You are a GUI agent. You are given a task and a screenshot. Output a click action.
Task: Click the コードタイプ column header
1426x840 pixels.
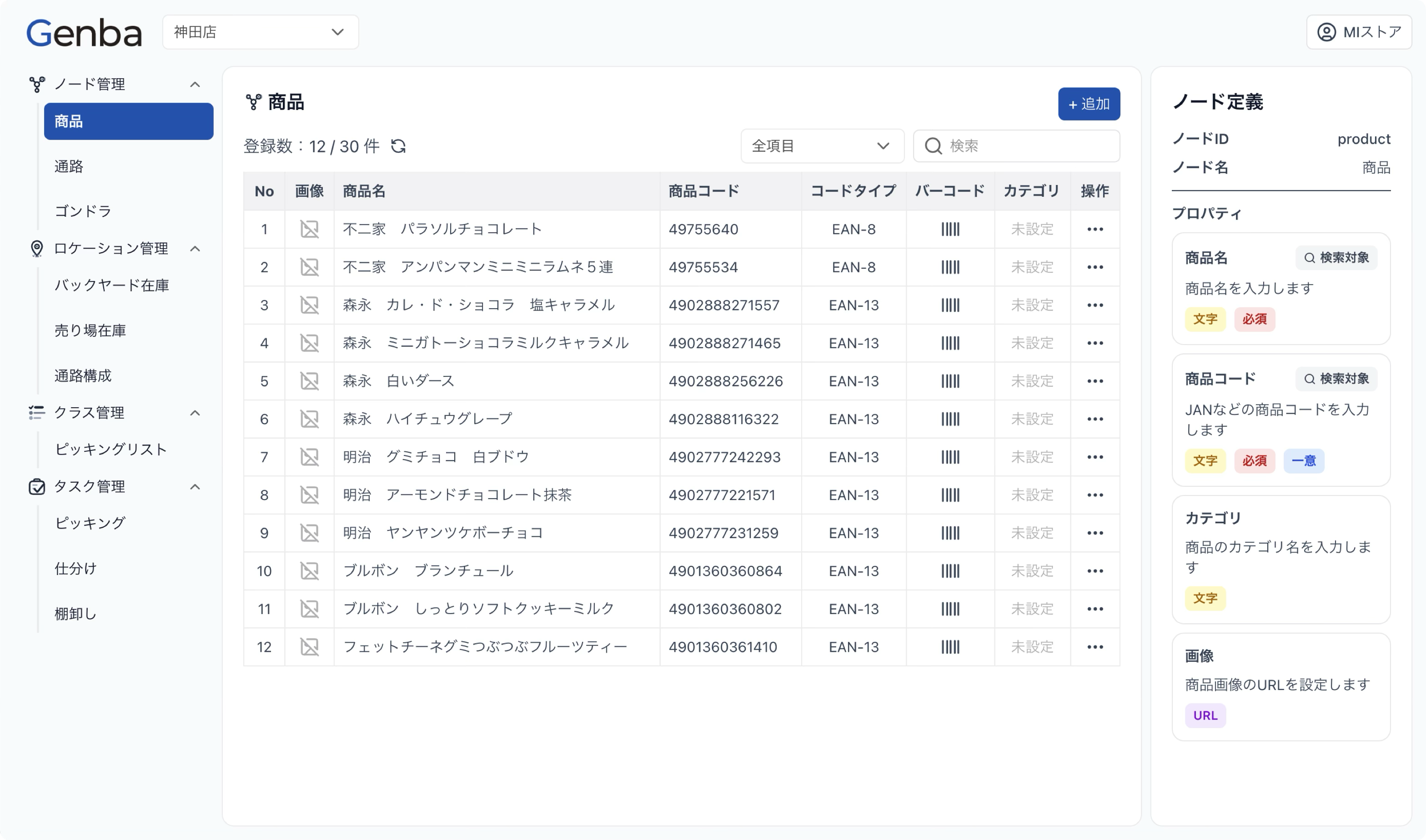[853, 191]
